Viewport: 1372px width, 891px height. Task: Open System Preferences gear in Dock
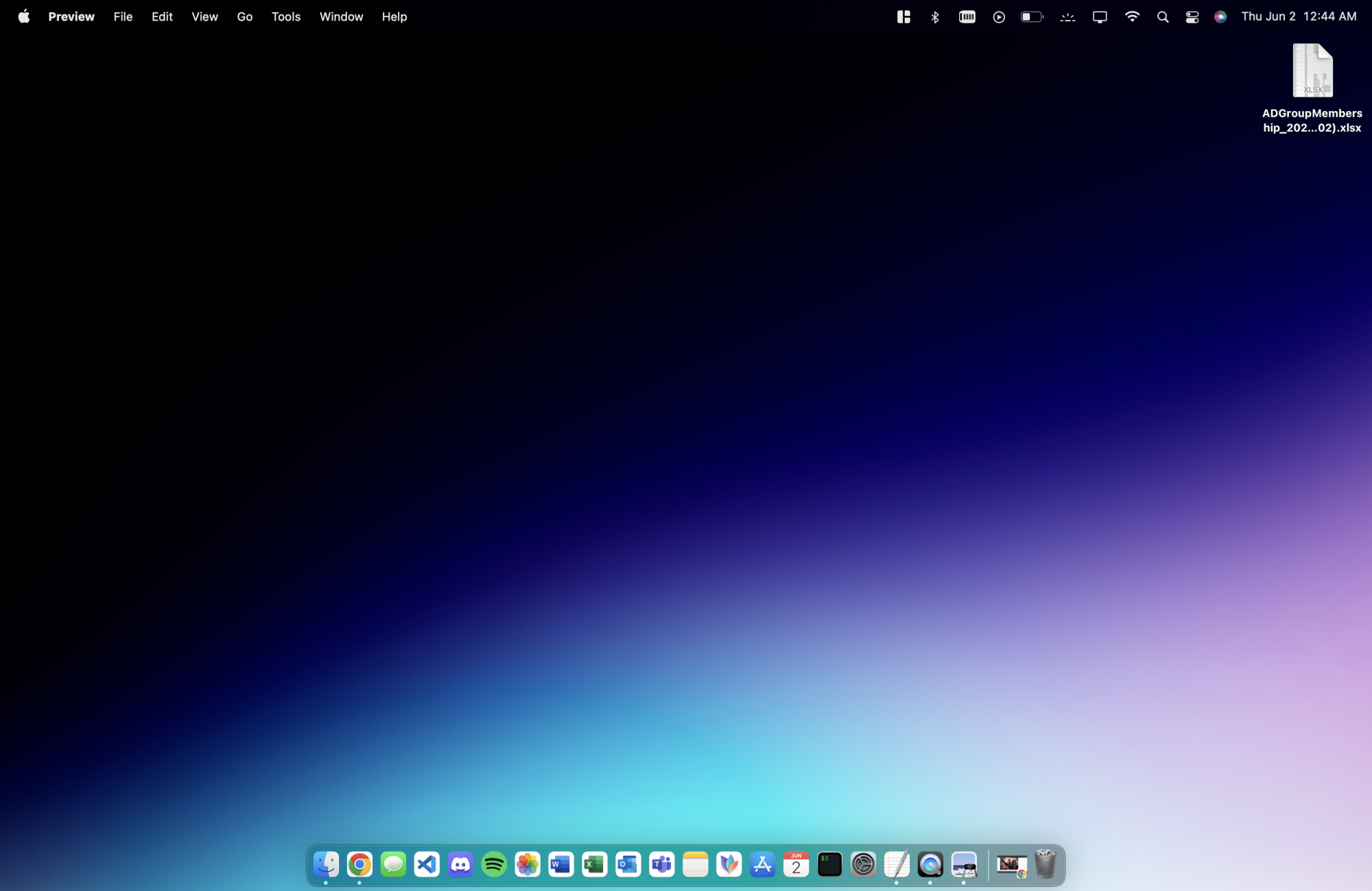[x=864, y=864]
